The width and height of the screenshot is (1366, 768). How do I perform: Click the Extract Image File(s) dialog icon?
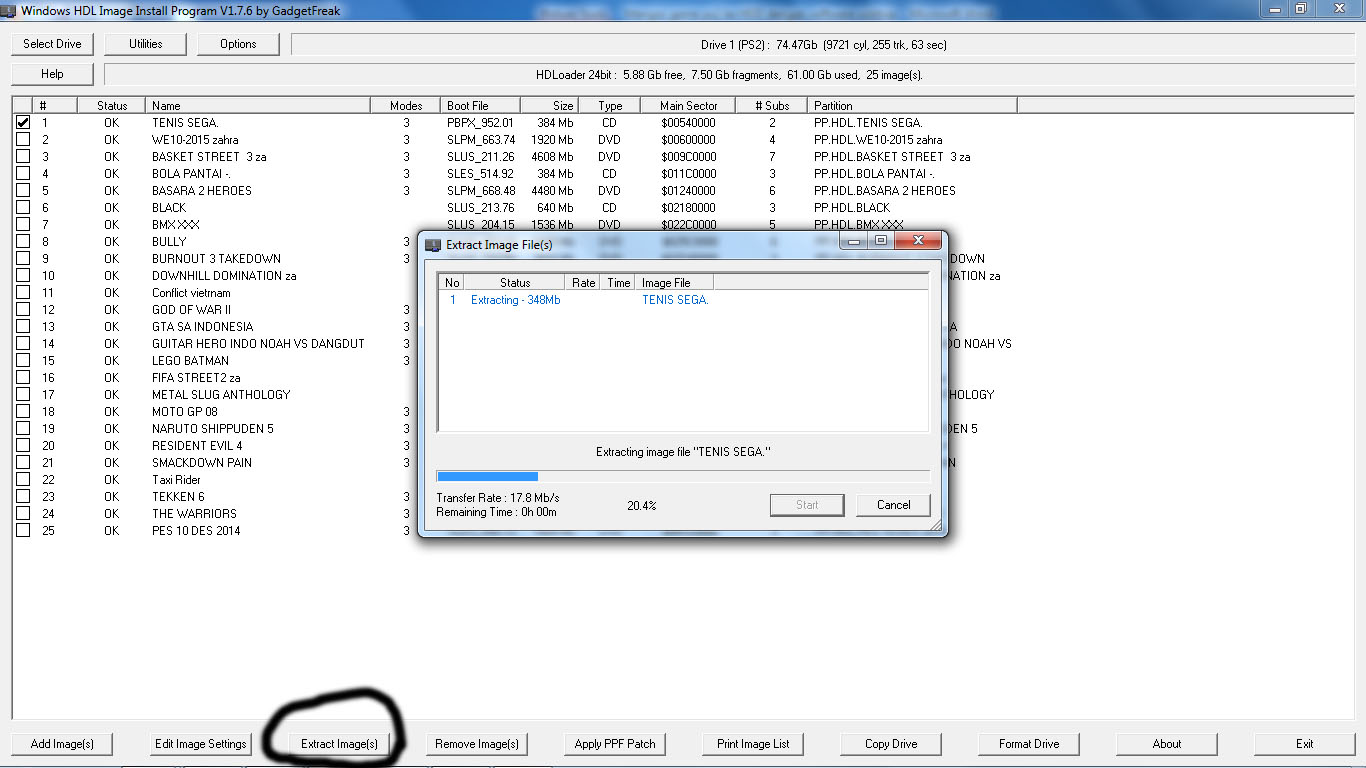(x=433, y=243)
